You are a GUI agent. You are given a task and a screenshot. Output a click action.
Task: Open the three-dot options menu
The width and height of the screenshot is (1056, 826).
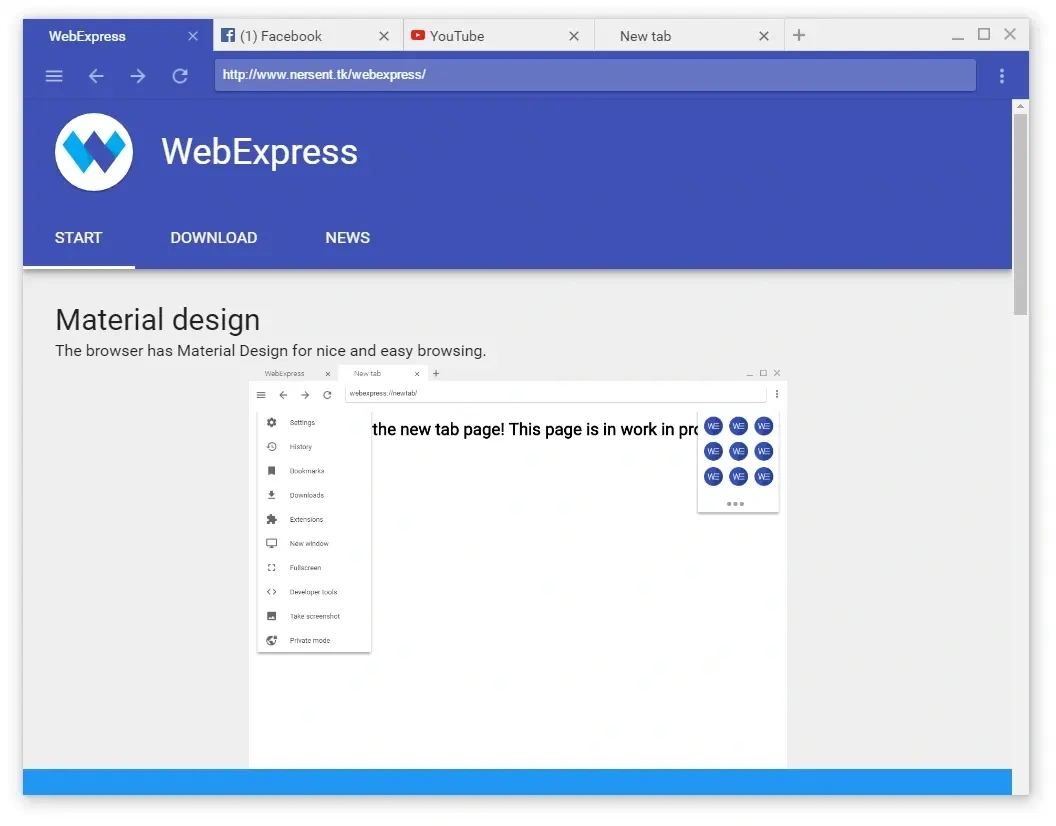click(1001, 75)
